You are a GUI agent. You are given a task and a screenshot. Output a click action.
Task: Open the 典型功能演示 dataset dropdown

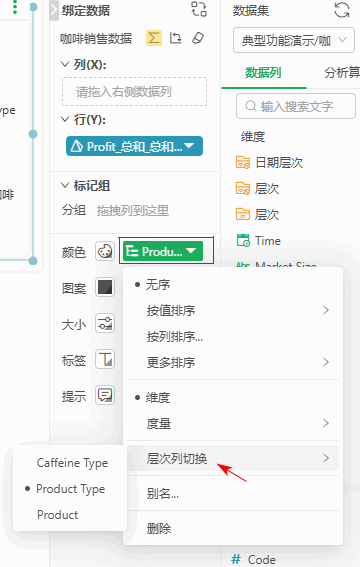tap(293, 40)
